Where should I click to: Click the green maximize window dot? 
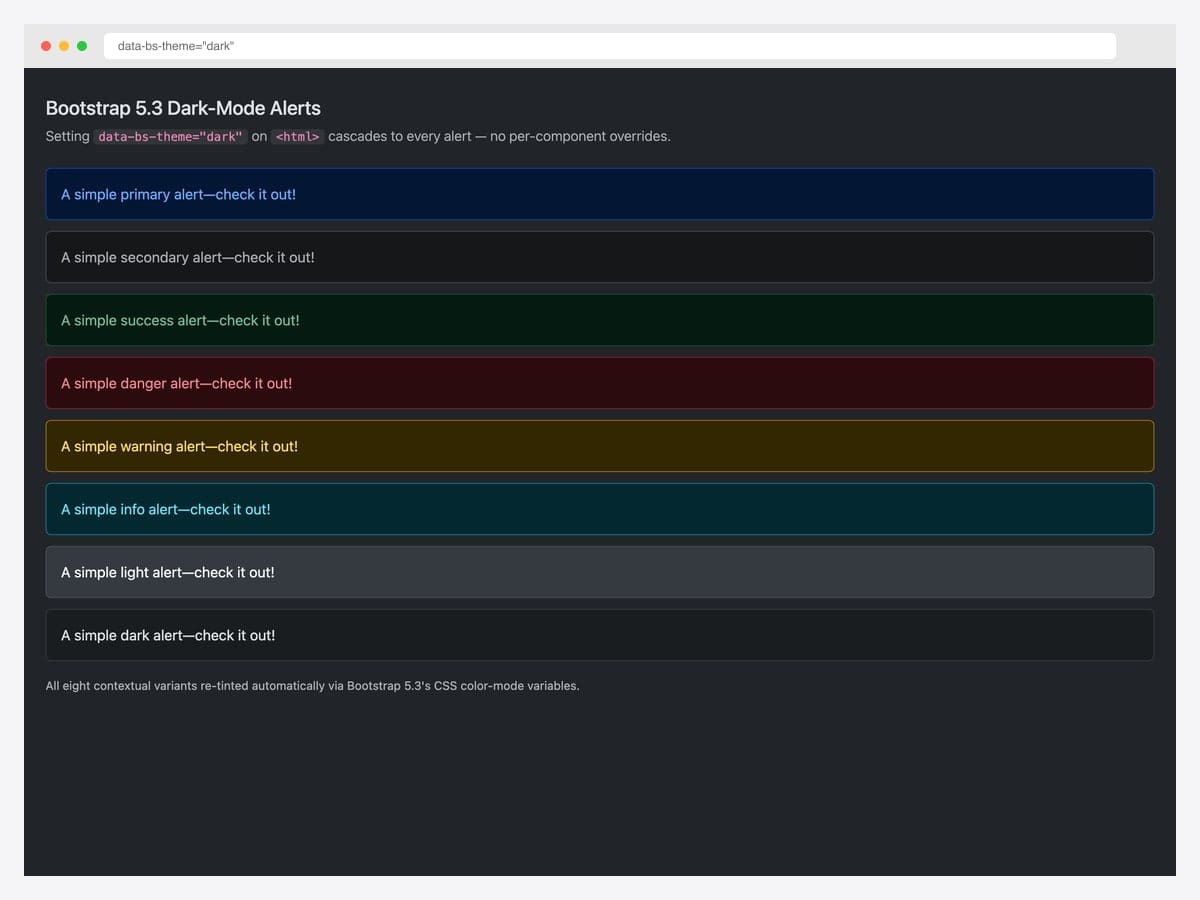82,46
